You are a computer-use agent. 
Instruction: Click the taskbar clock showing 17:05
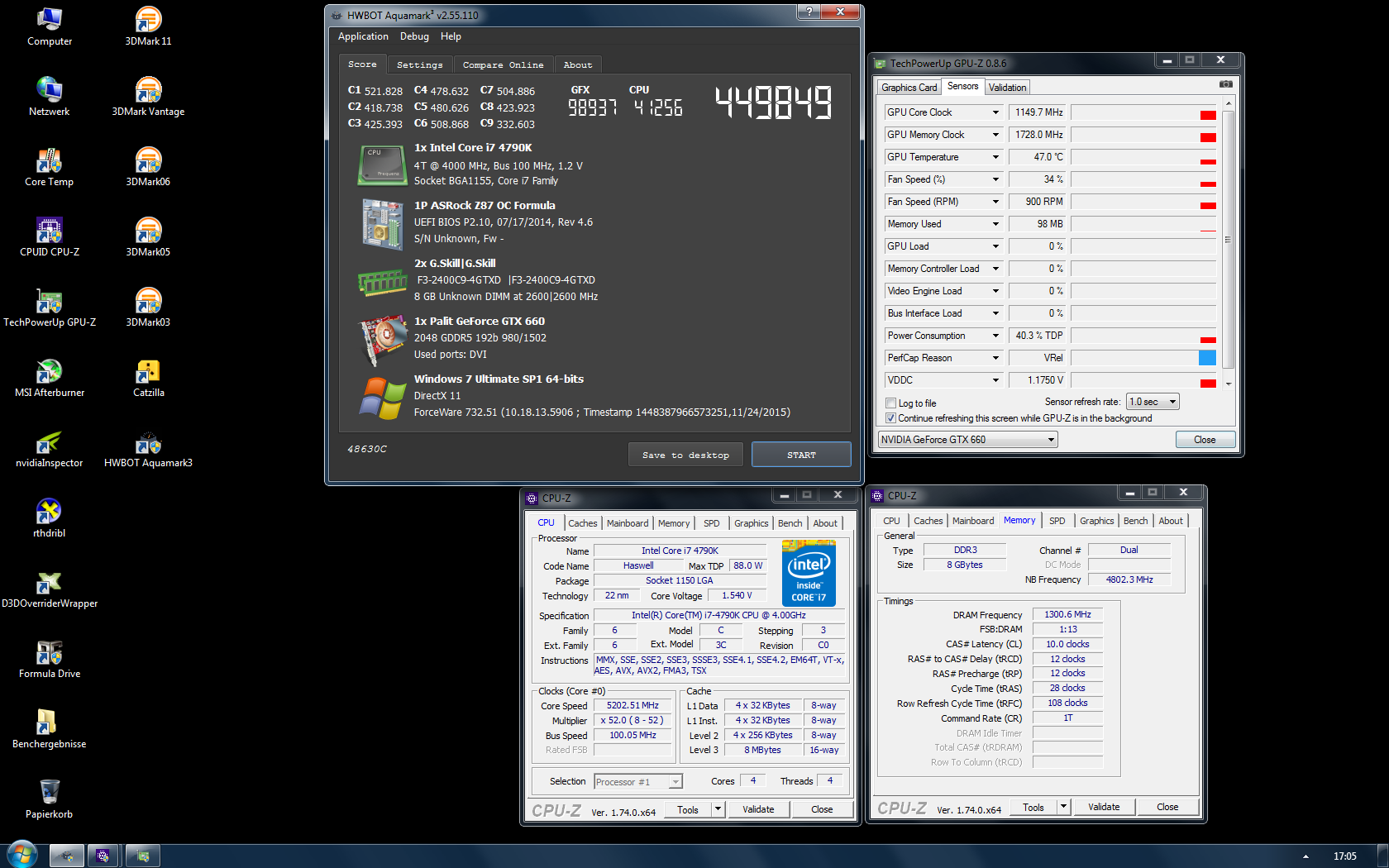click(1344, 856)
